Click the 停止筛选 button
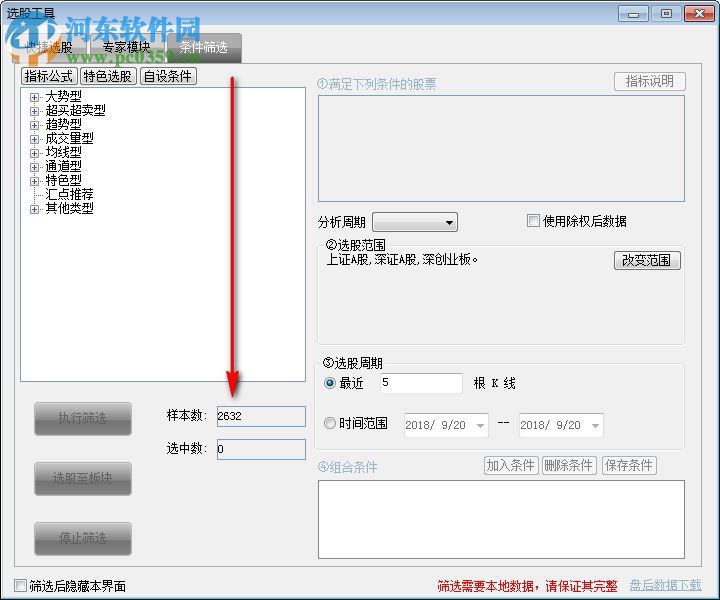Image resolution: width=720 pixels, height=600 pixels. pyautogui.click(x=83, y=538)
